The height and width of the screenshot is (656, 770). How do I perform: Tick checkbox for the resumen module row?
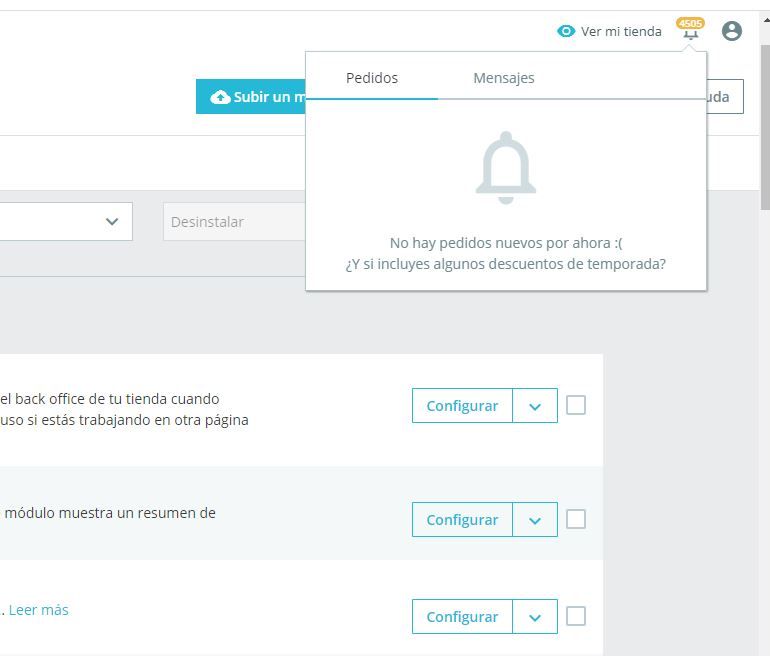click(576, 519)
